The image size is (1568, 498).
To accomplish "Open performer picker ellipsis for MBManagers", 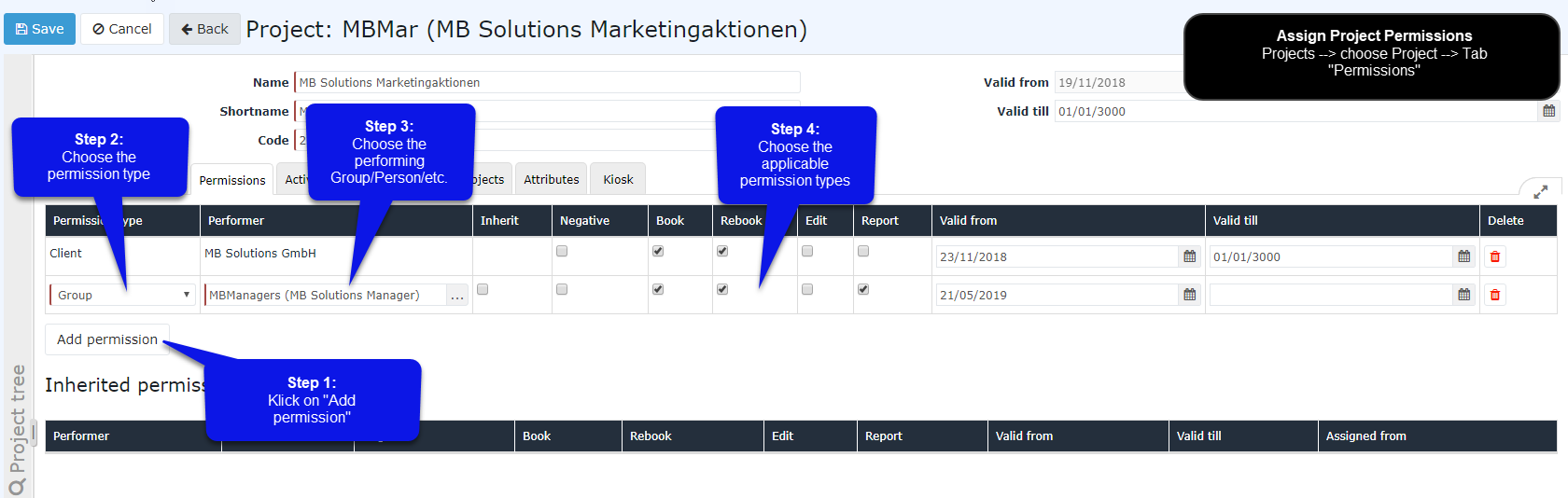I will 457,296.
